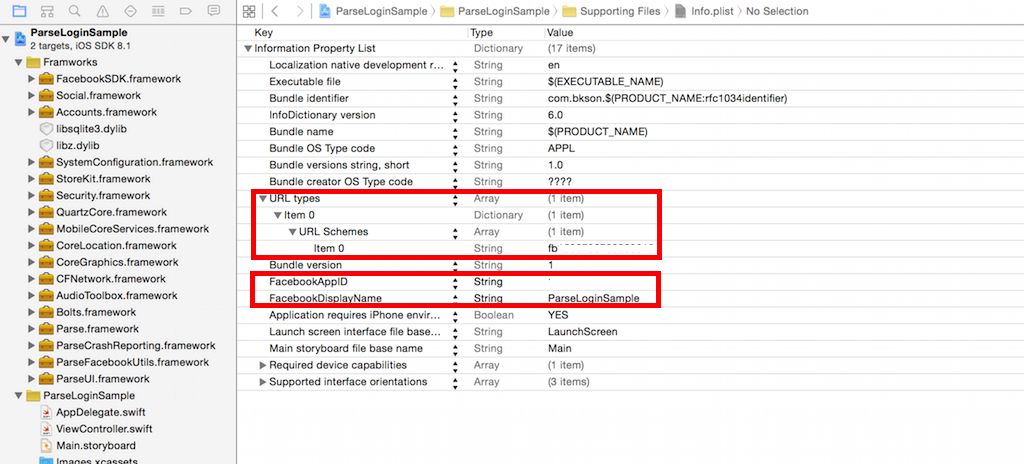Select the LaunchScreen value cell

pos(583,332)
